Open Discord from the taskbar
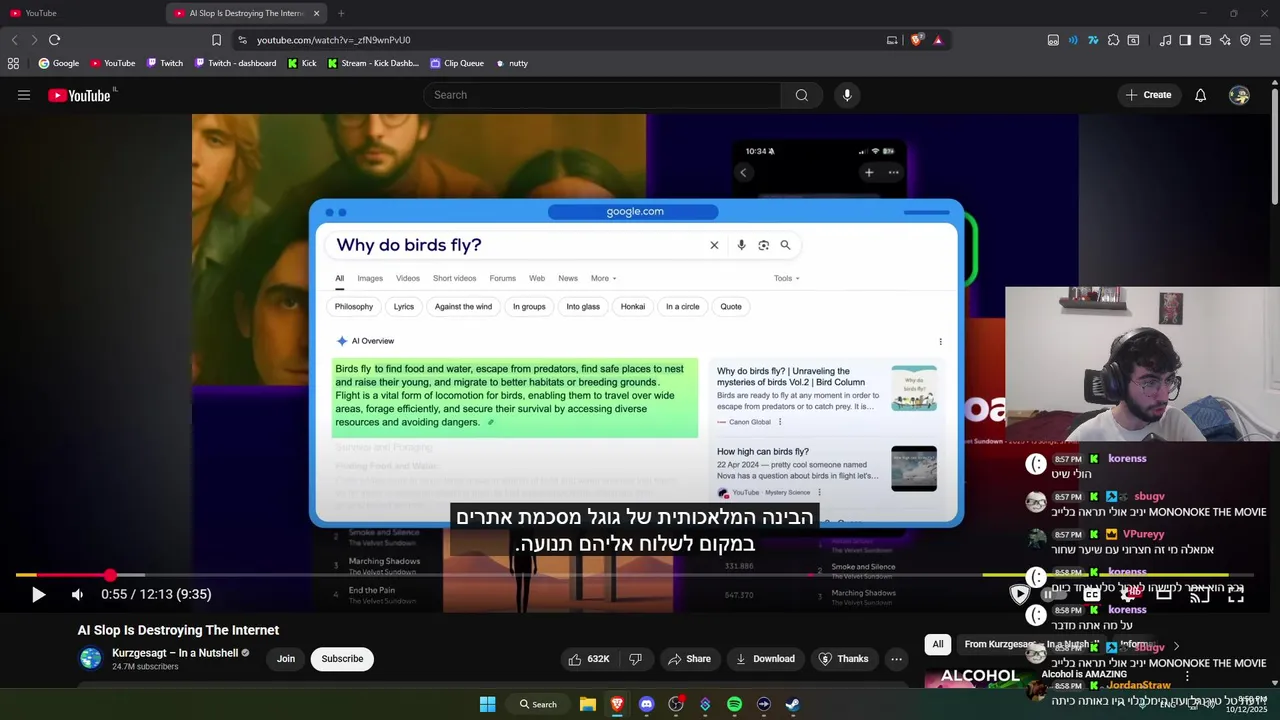The image size is (1280, 720). [646, 704]
